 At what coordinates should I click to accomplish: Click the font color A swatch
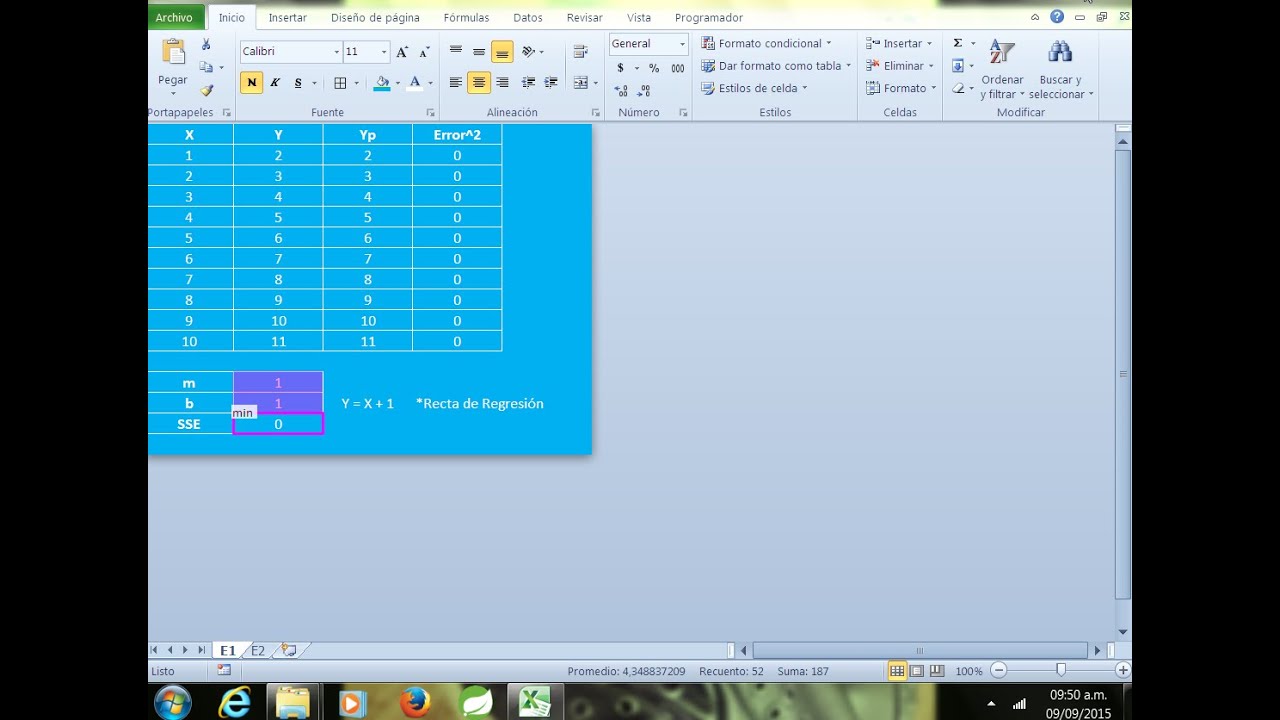pyautogui.click(x=414, y=83)
